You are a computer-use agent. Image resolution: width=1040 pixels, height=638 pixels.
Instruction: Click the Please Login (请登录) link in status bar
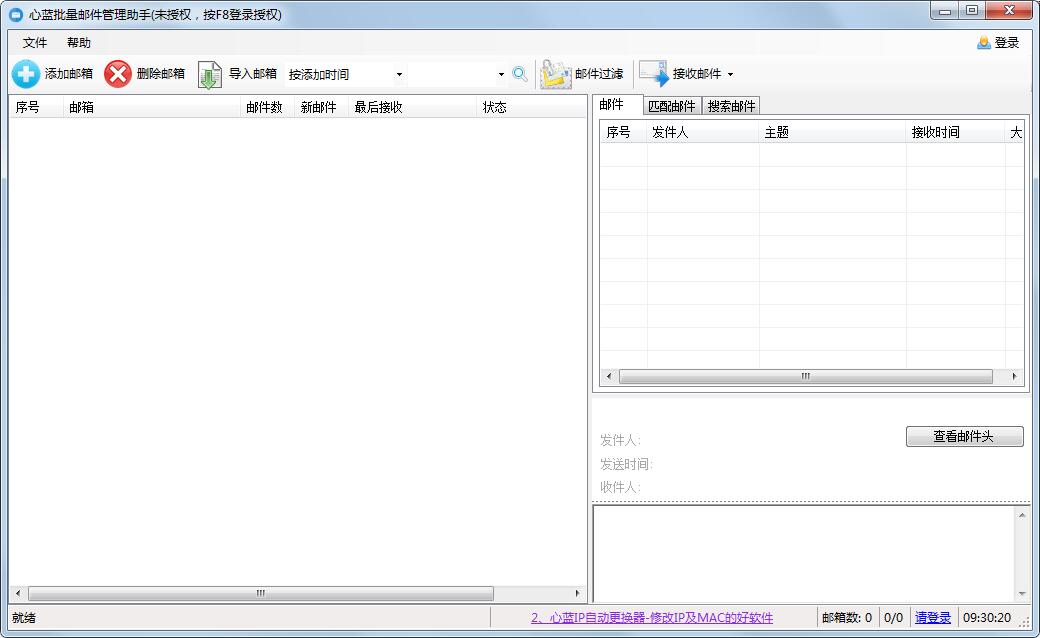tap(933, 618)
